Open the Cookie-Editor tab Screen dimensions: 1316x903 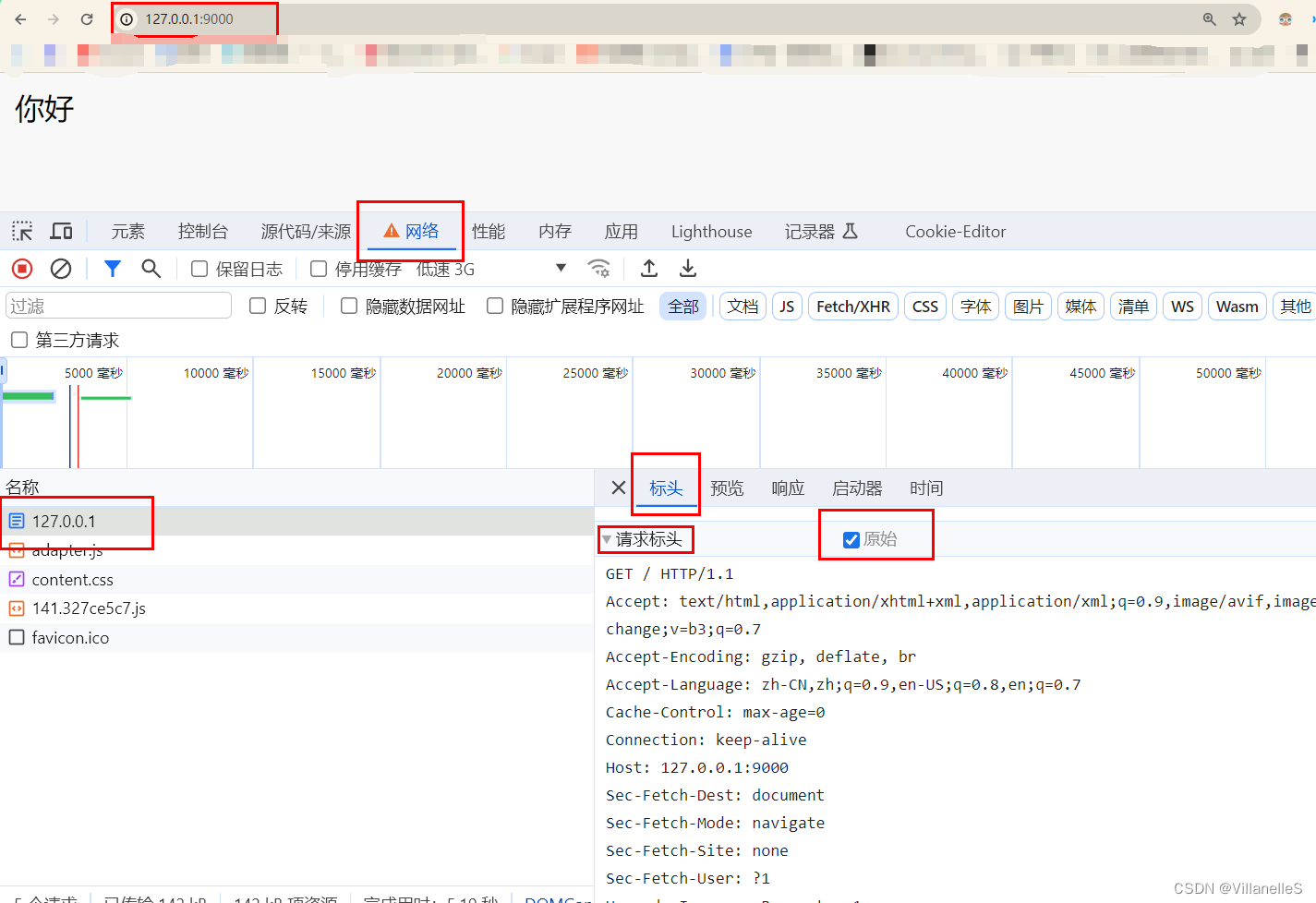coord(956,231)
